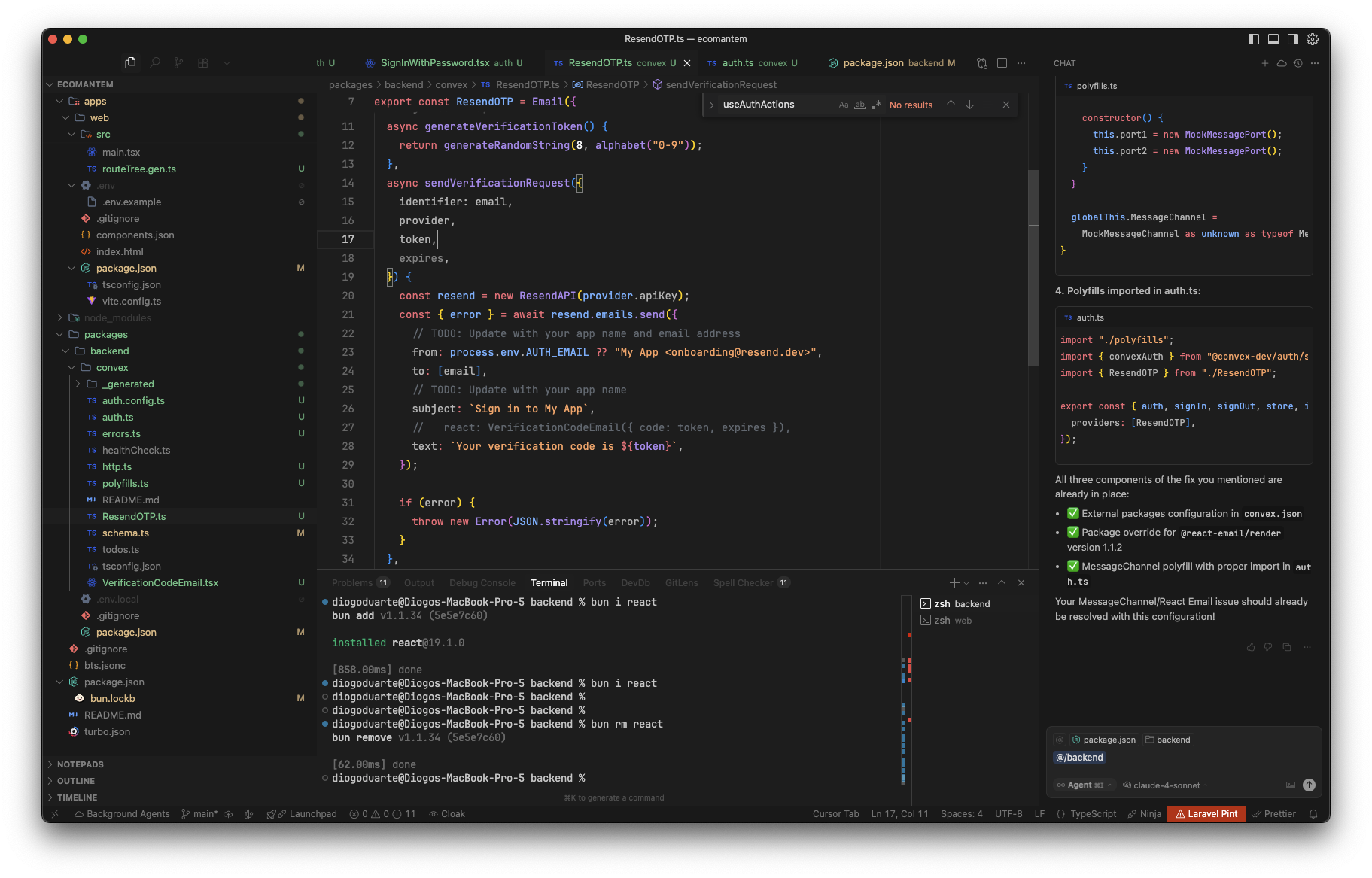This screenshot has width=1372, height=878.
Task: Start a new chat with plus icon
Action: [x=1265, y=63]
